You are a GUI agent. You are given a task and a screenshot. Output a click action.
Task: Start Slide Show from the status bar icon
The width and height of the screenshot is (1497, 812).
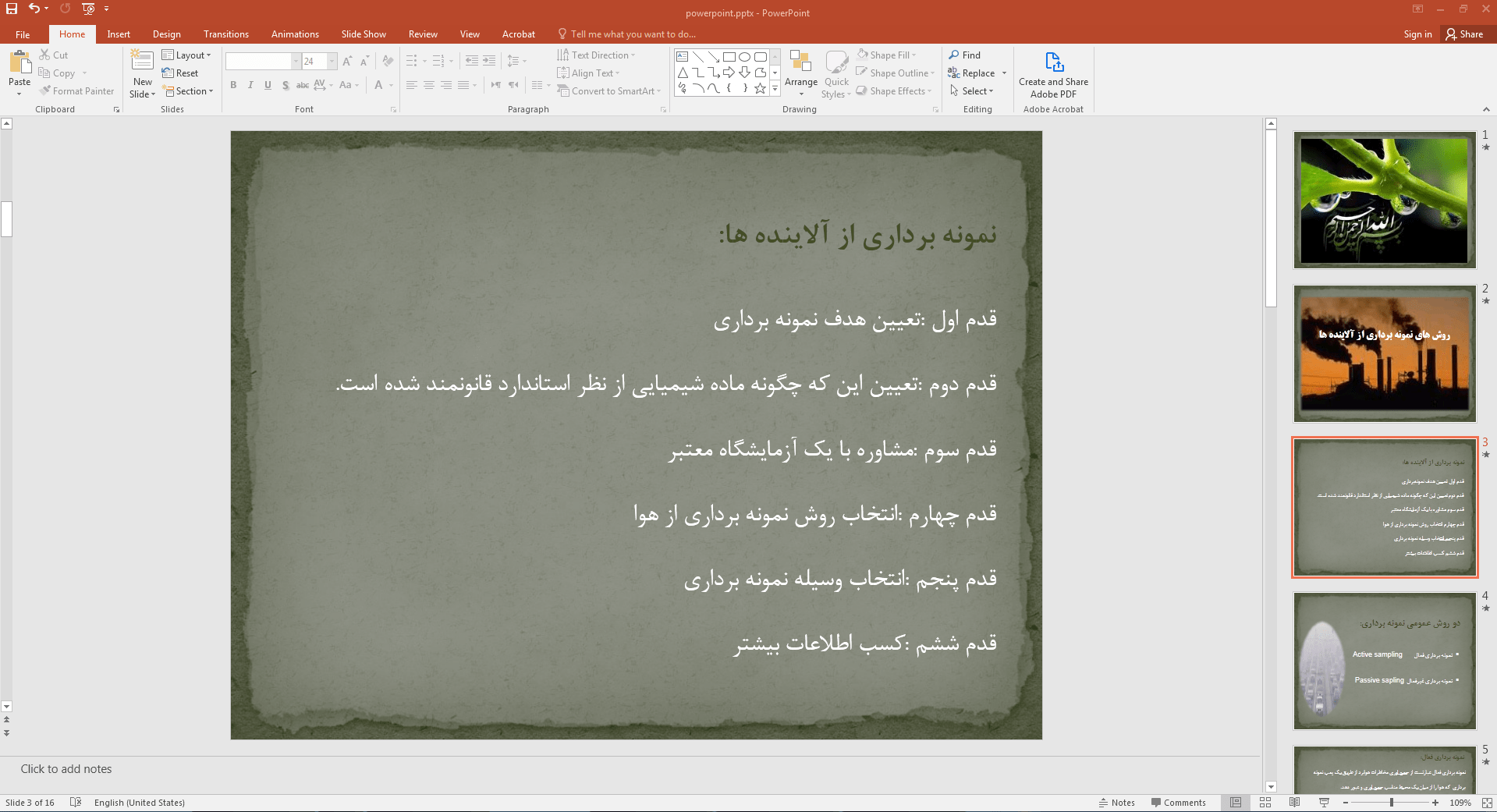[1324, 803]
